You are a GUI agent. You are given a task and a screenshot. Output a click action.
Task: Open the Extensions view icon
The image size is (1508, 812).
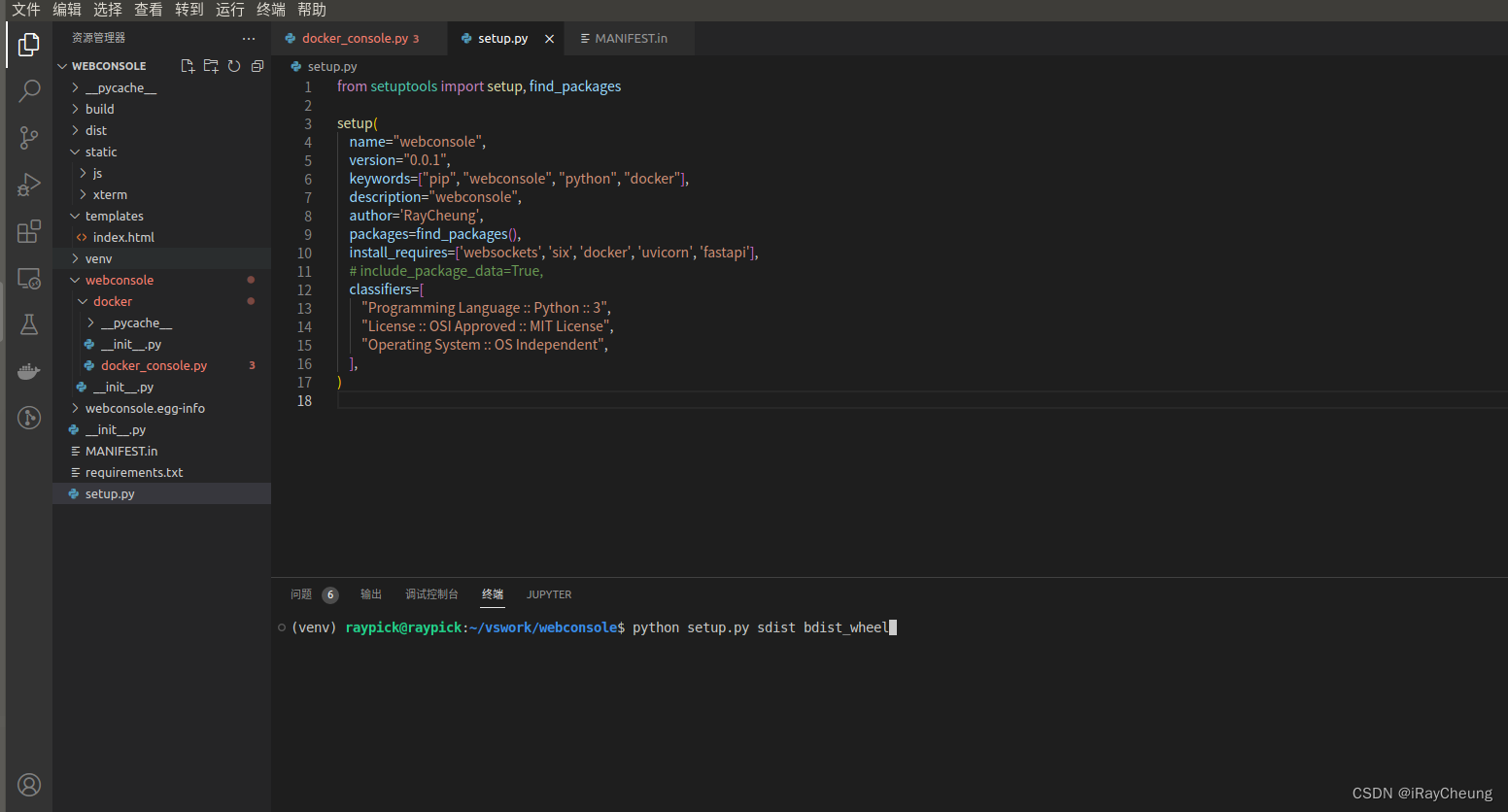pos(29,231)
